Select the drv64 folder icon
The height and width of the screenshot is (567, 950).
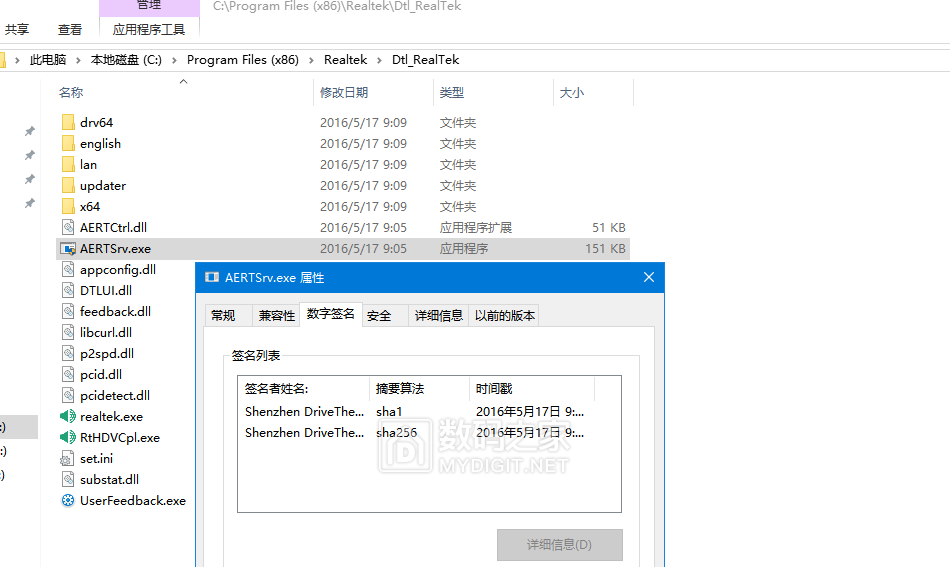pyautogui.click(x=68, y=122)
